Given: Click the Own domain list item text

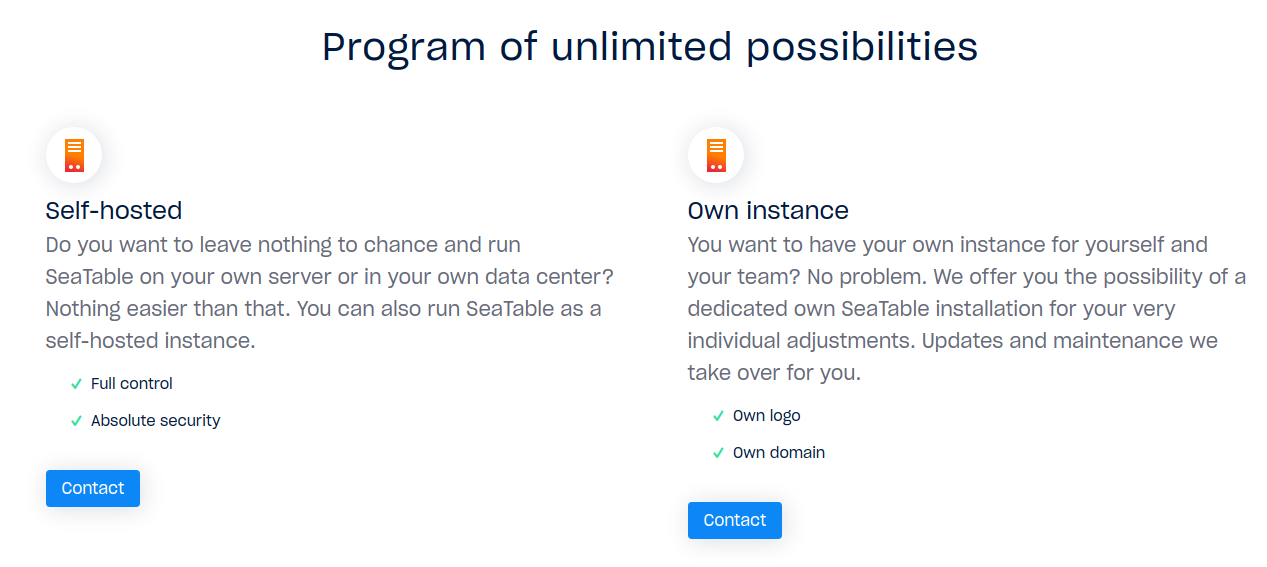Looking at the screenshot, I should [x=779, y=453].
